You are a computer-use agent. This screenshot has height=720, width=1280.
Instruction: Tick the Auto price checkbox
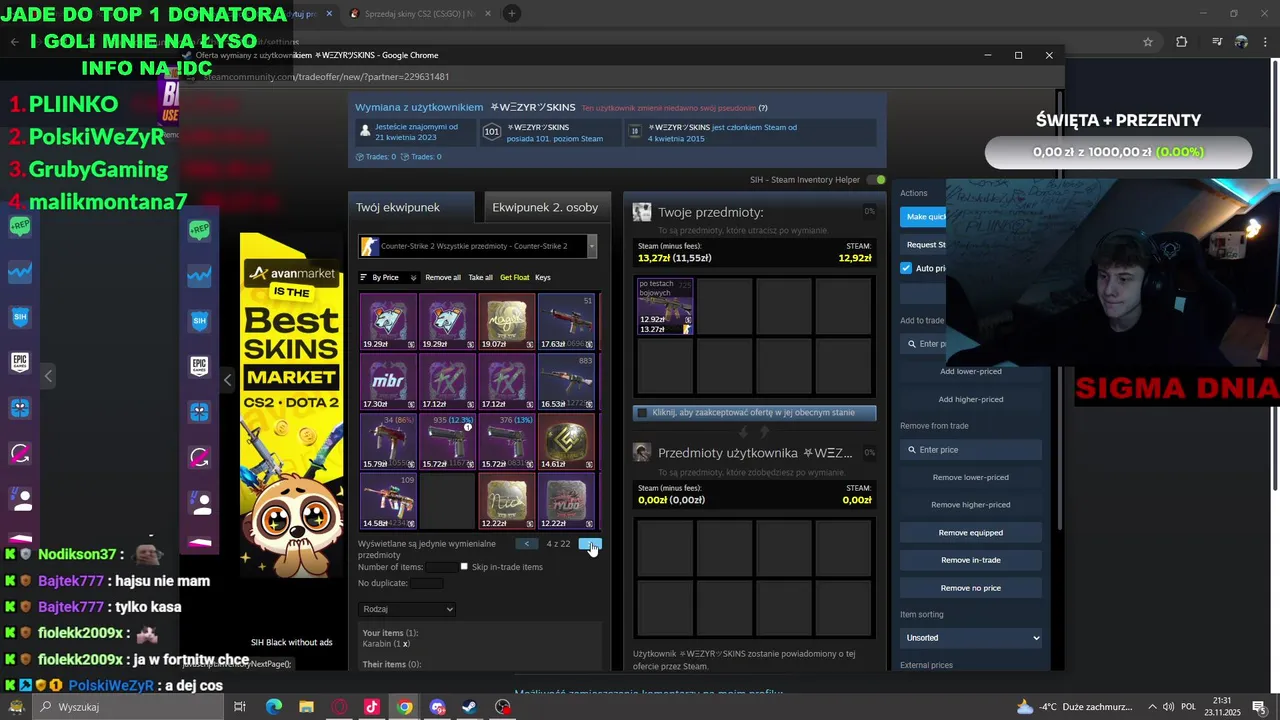coord(906,268)
